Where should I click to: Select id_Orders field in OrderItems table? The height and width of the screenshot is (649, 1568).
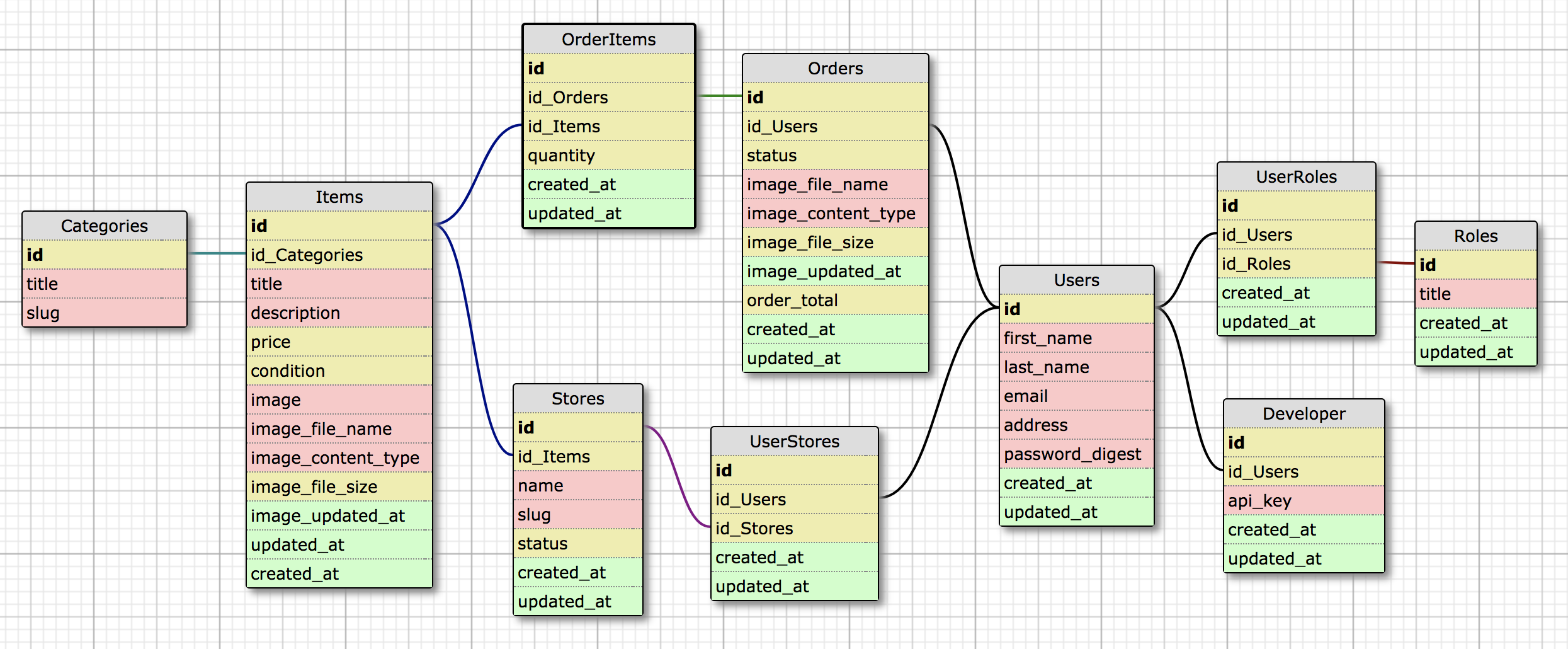click(x=609, y=97)
